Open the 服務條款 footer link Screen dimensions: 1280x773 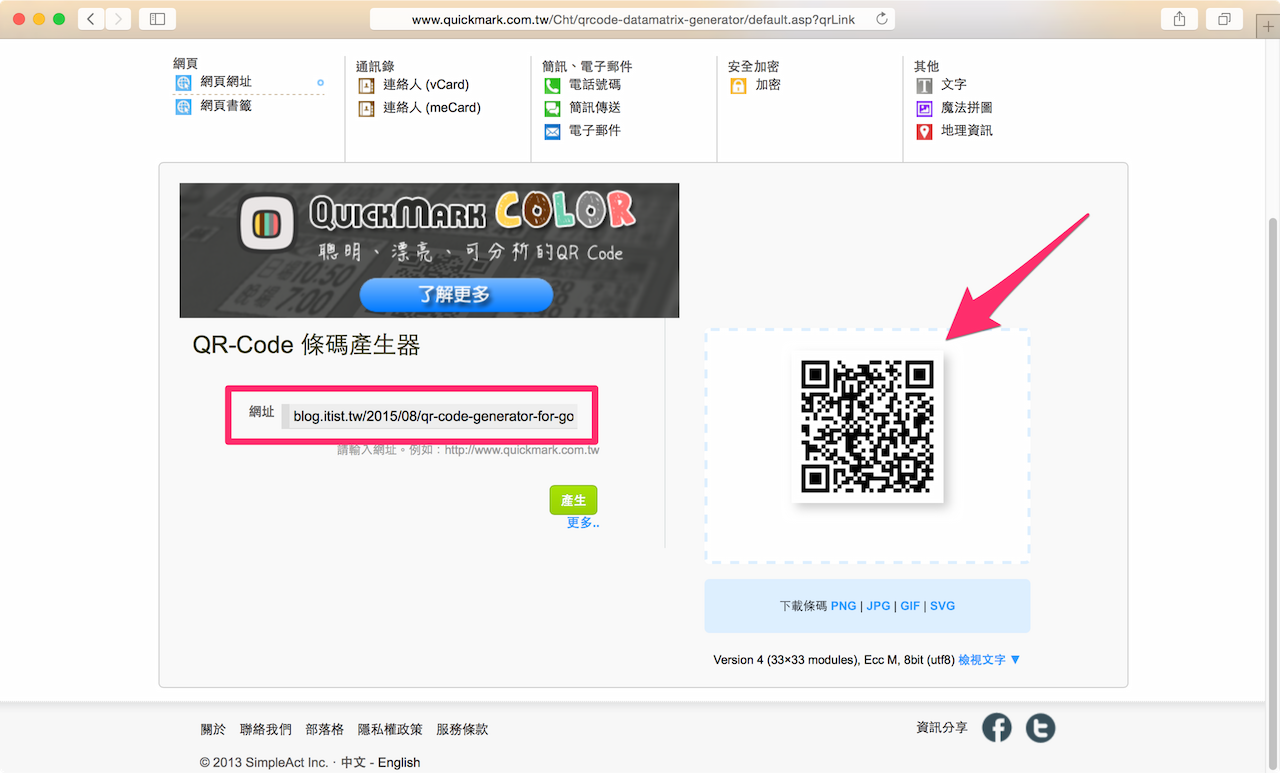tap(462, 730)
